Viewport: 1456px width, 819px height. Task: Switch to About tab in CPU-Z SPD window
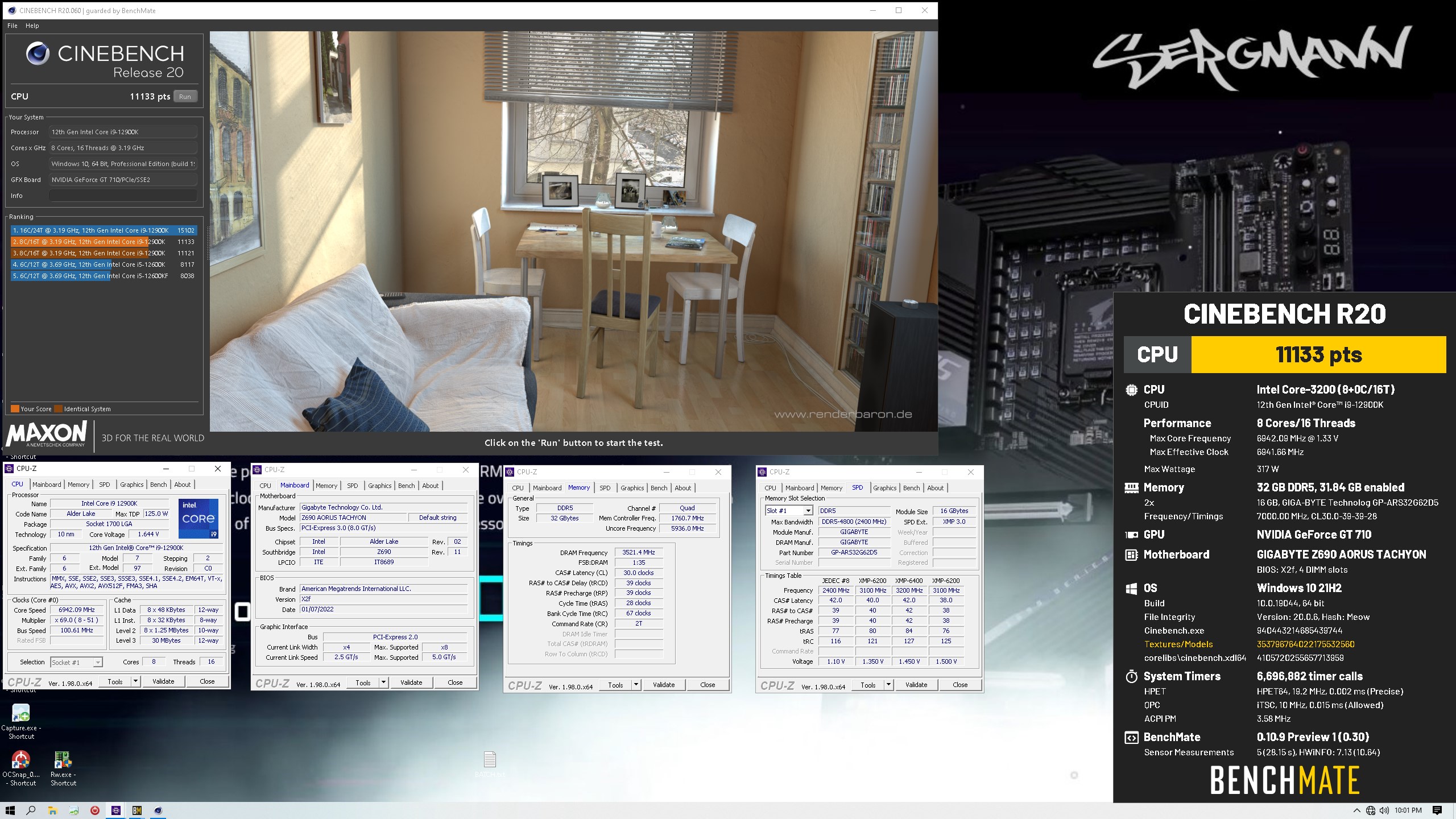(936, 488)
